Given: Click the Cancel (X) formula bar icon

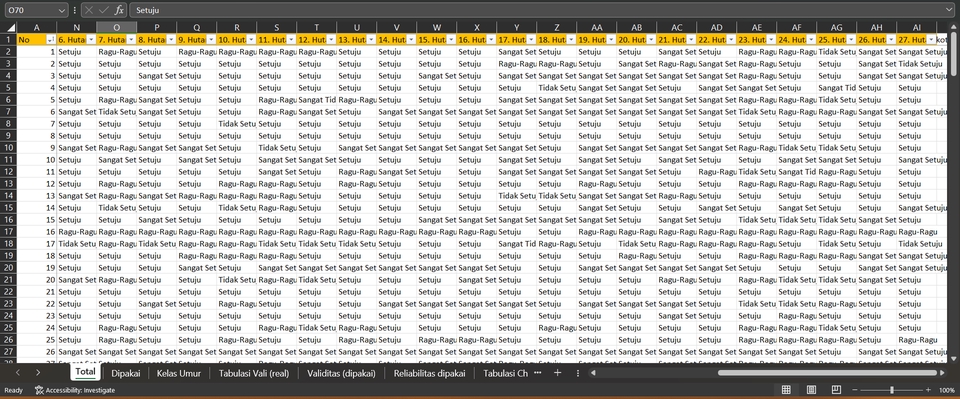Looking at the screenshot, I should (89, 10).
